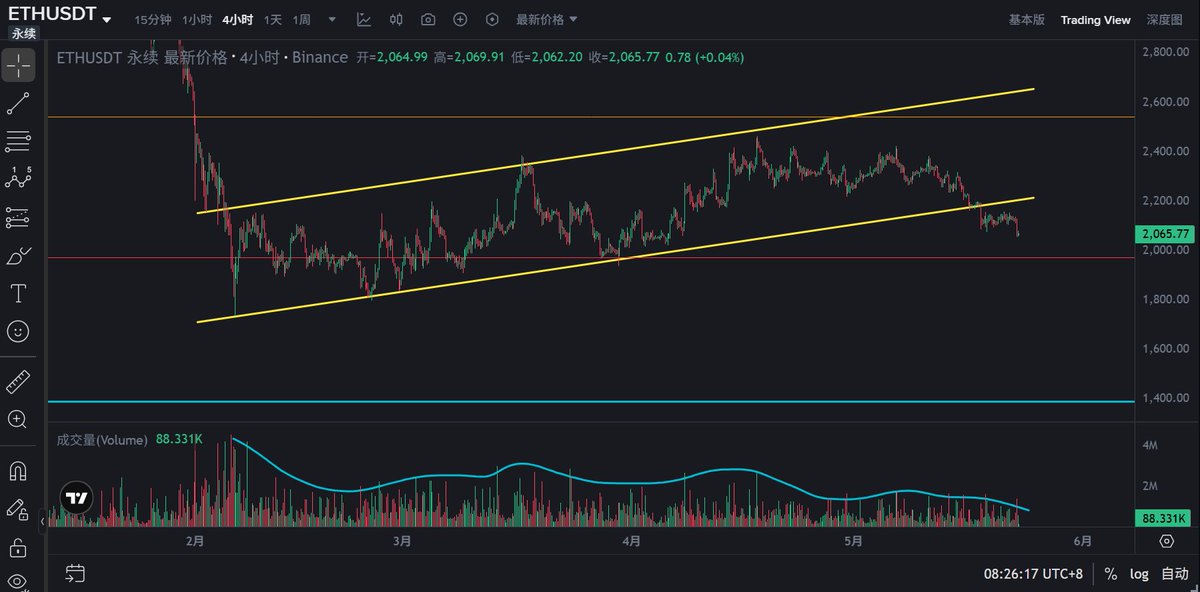This screenshot has width=1200, height=592.
Task: Switch to 基本版 chart mode
Action: 1026,20
